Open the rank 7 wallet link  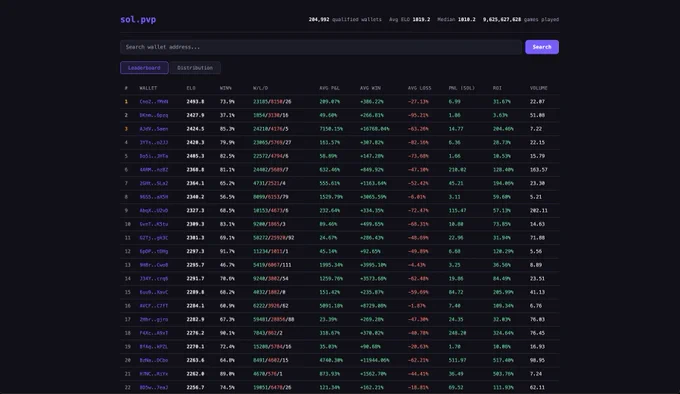point(154,183)
